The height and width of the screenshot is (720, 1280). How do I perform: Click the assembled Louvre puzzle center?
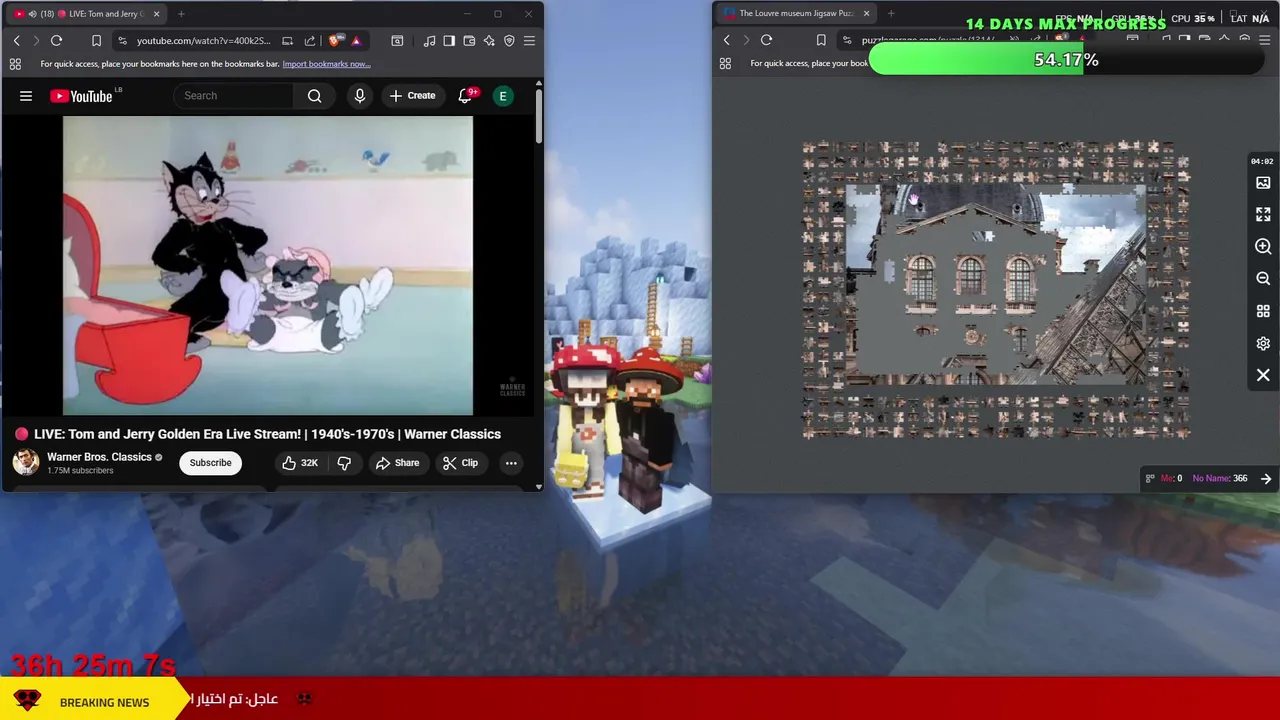tap(996, 284)
